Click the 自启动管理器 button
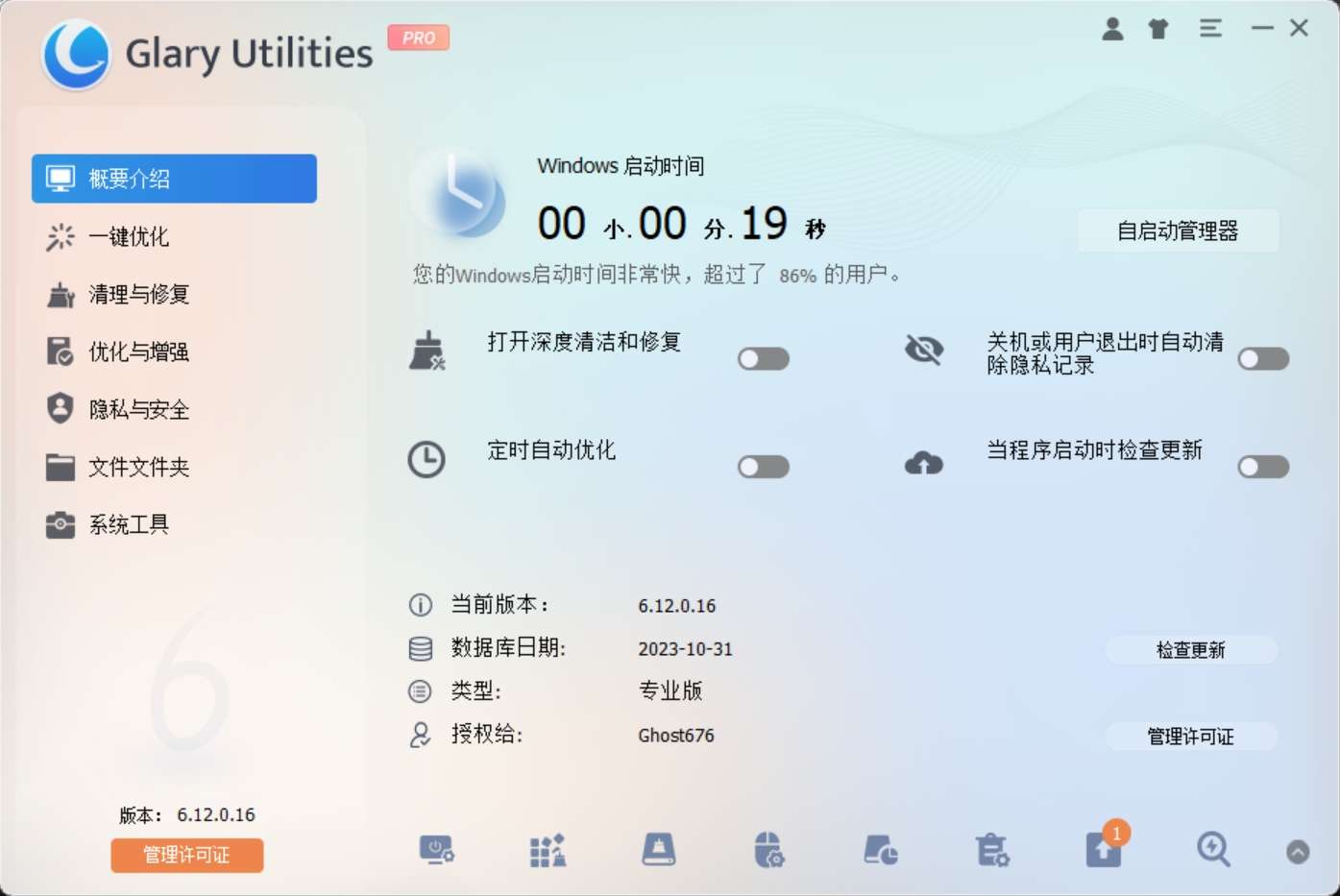This screenshot has width=1340, height=896. pyautogui.click(x=1179, y=230)
